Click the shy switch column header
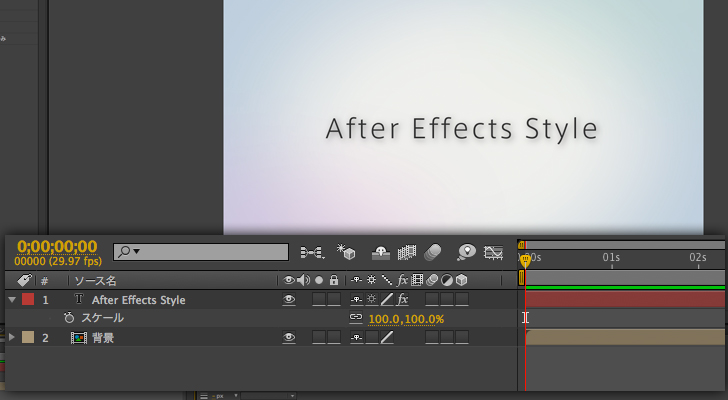The height and width of the screenshot is (400, 728). 356,280
